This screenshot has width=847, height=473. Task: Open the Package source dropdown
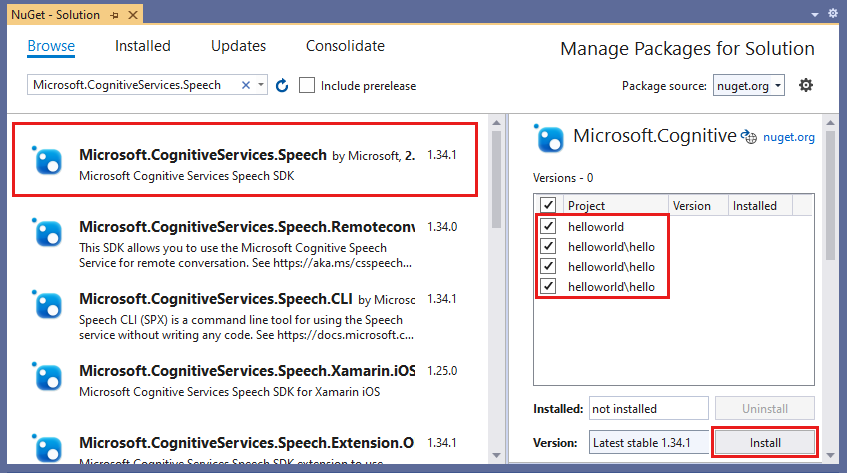click(x=749, y=86)
